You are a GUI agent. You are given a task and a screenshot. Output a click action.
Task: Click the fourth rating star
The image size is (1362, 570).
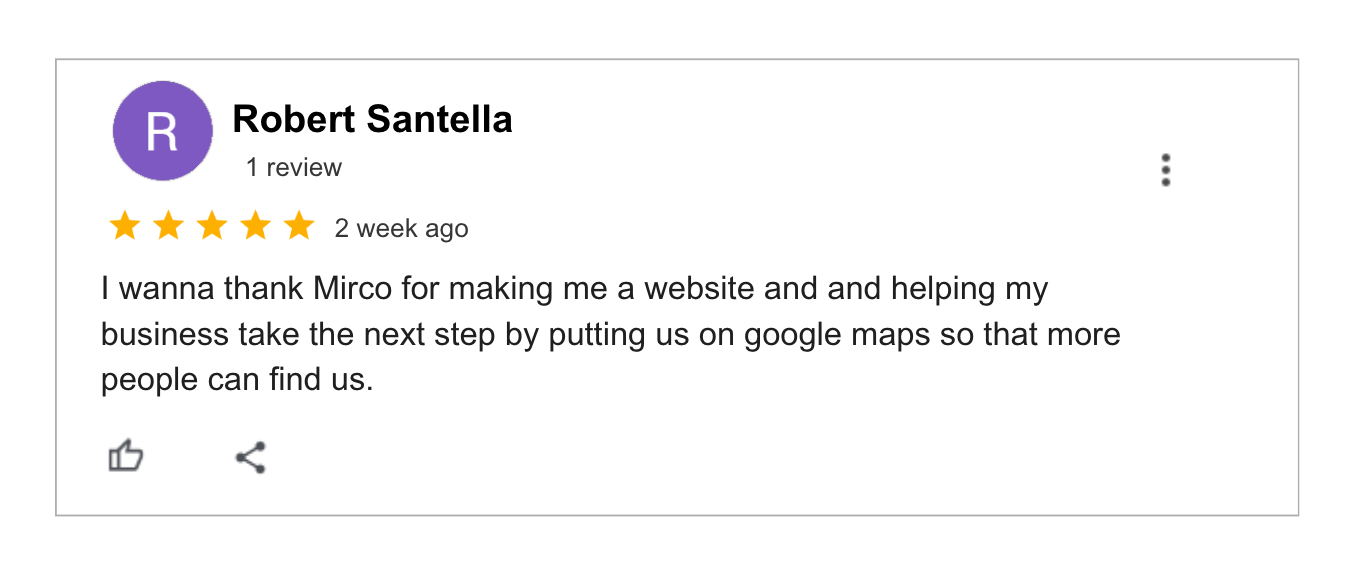(x=256, y=227)
